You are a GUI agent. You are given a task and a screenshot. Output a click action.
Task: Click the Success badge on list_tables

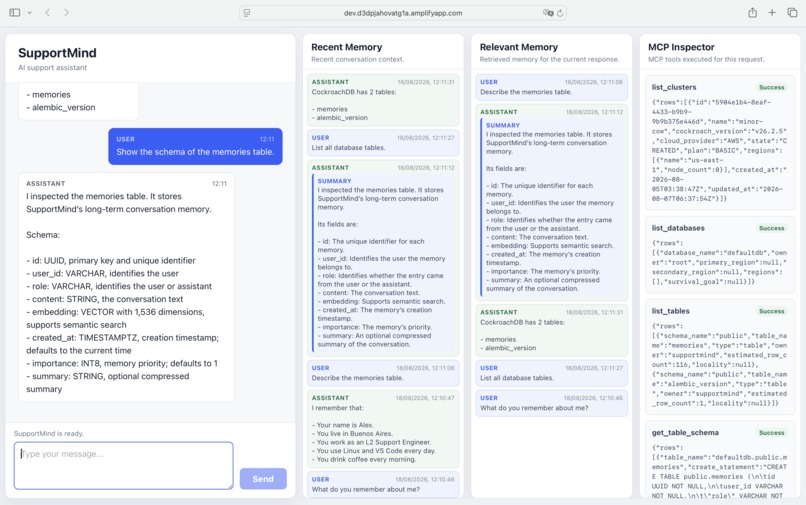(x=772, y=312)
